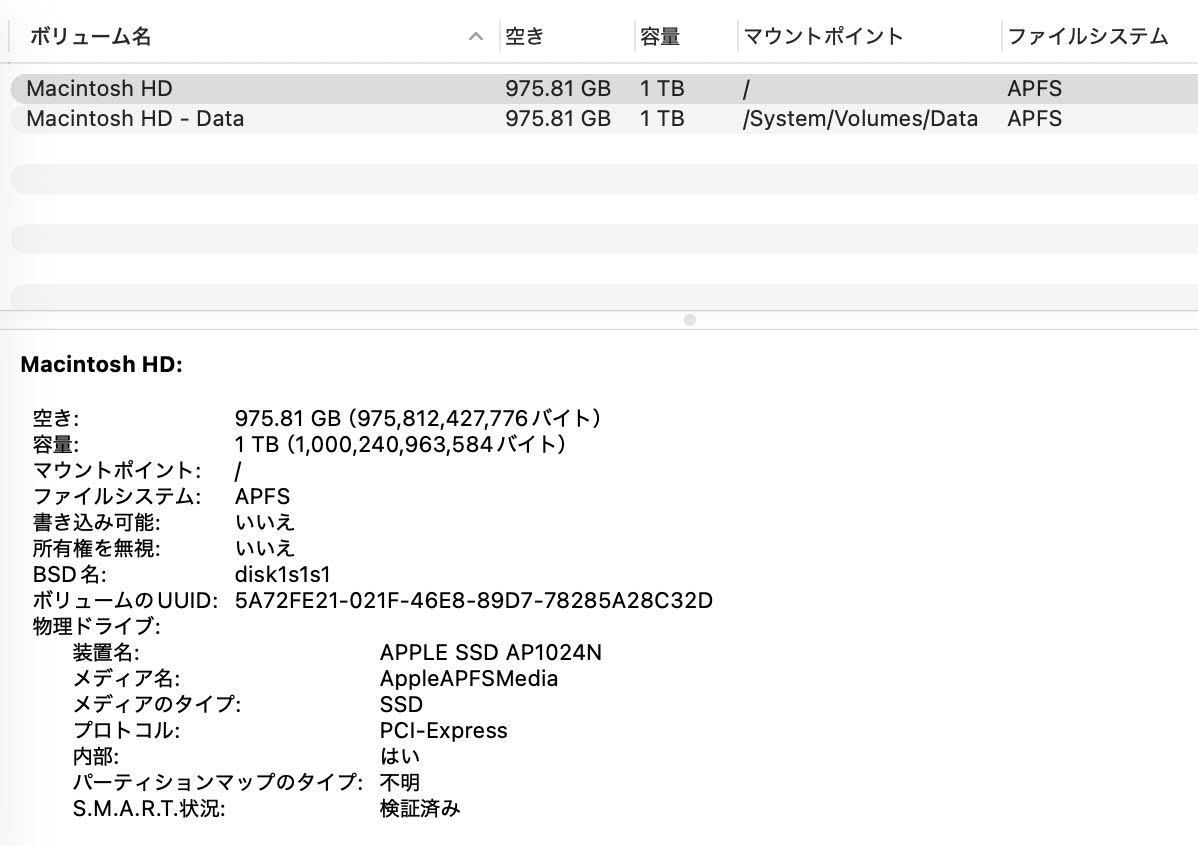
Task: Click the ファイルシステム column header
Action: pyautogui.click(x=1088, y=37)
